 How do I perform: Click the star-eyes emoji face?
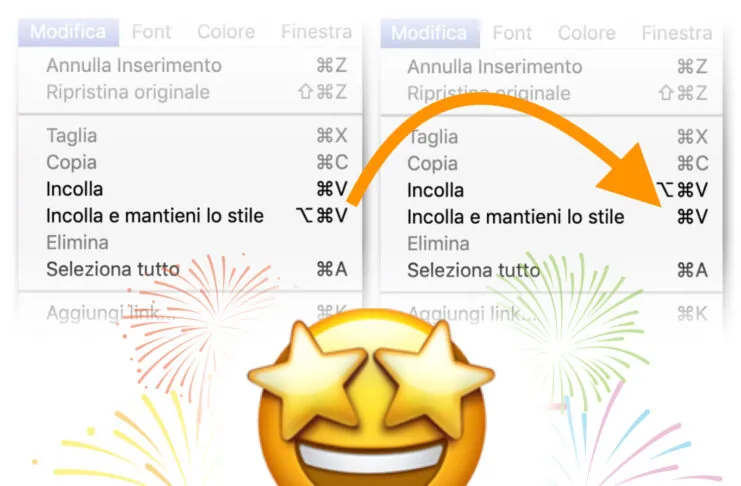click(x=371, y=399)
